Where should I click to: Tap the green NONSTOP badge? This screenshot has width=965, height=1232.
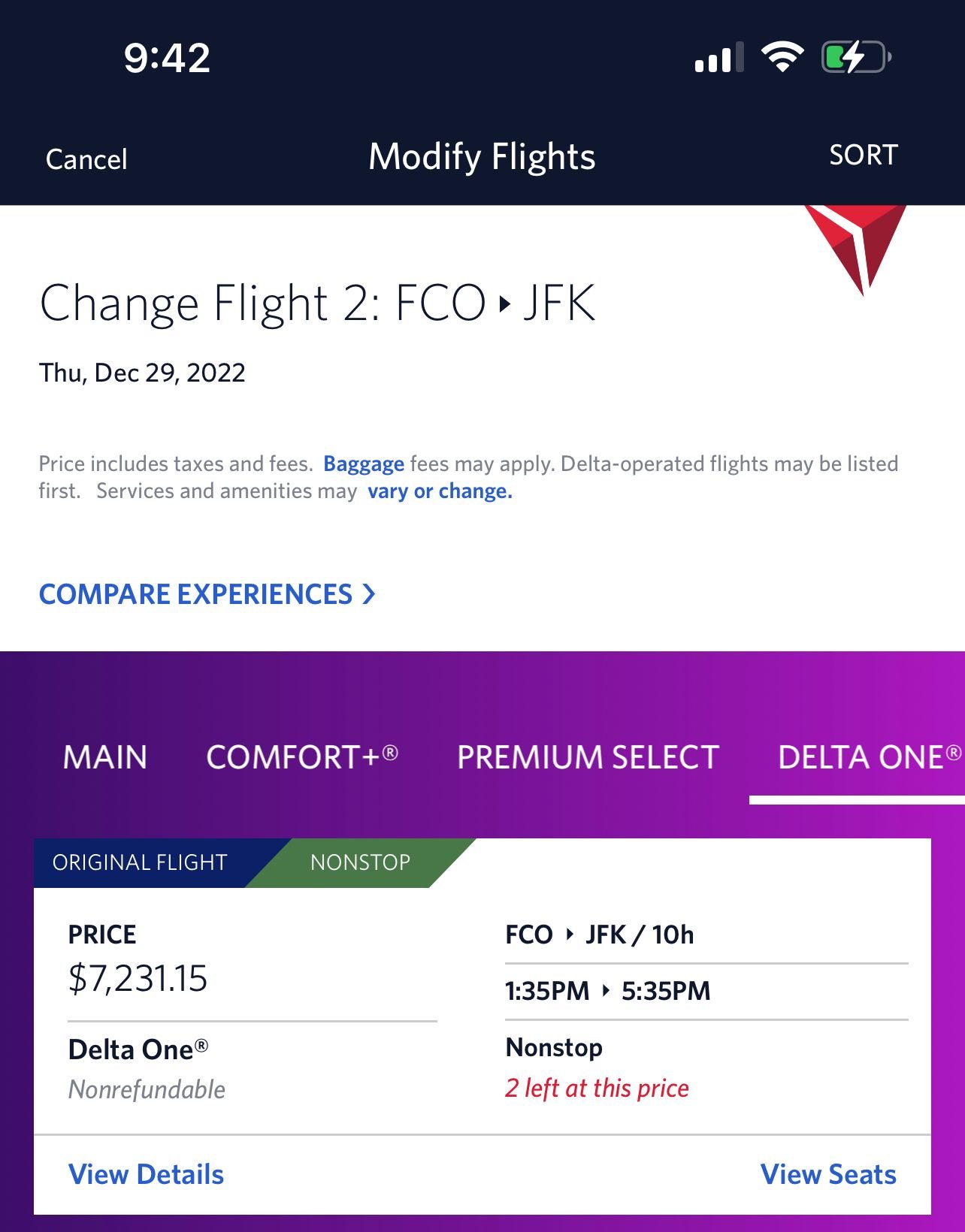pyautogui.click(x=359, y=862)
